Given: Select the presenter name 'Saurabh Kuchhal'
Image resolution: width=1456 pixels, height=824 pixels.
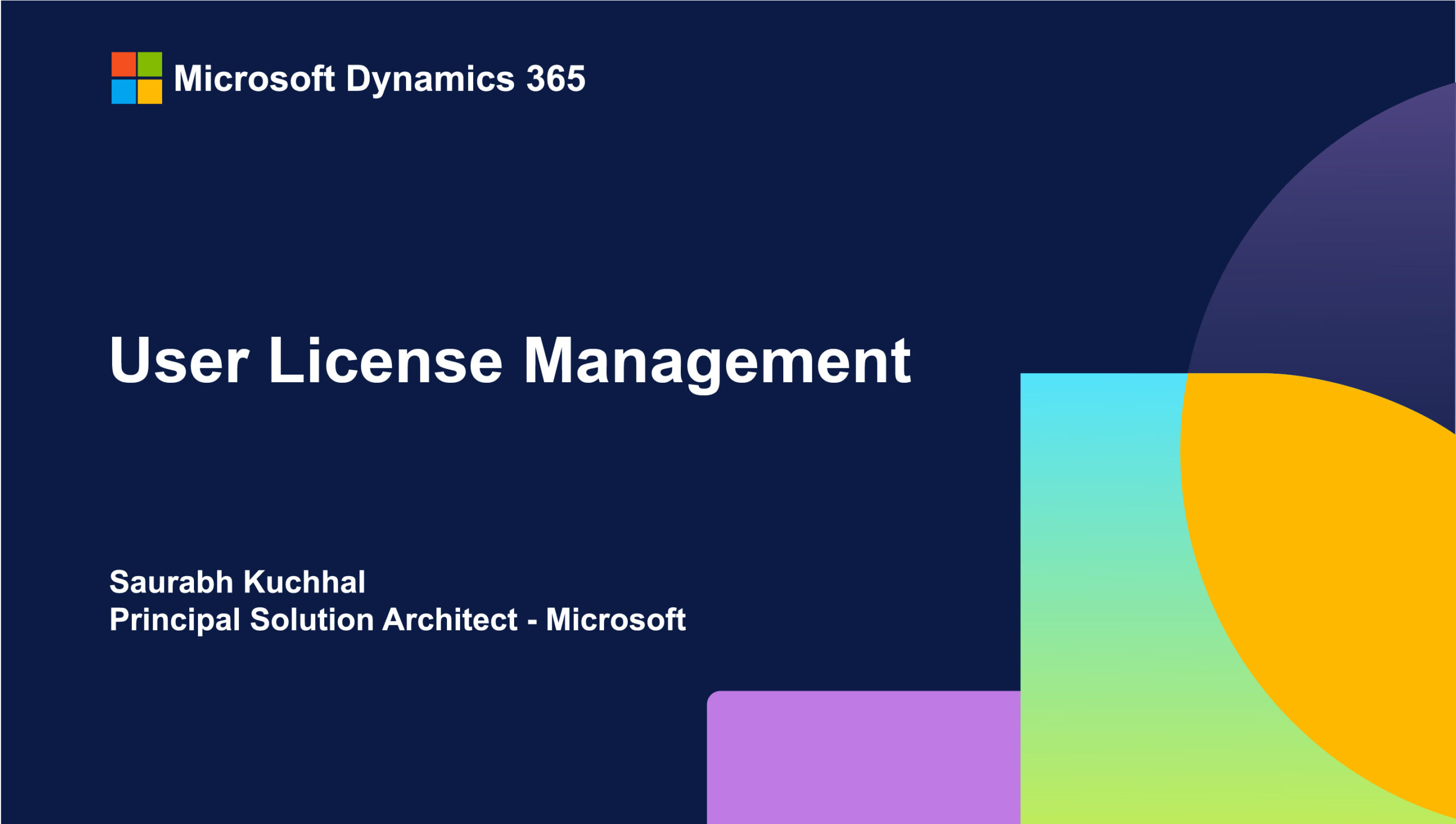Looking at the screenshot, I should point(237,582).
